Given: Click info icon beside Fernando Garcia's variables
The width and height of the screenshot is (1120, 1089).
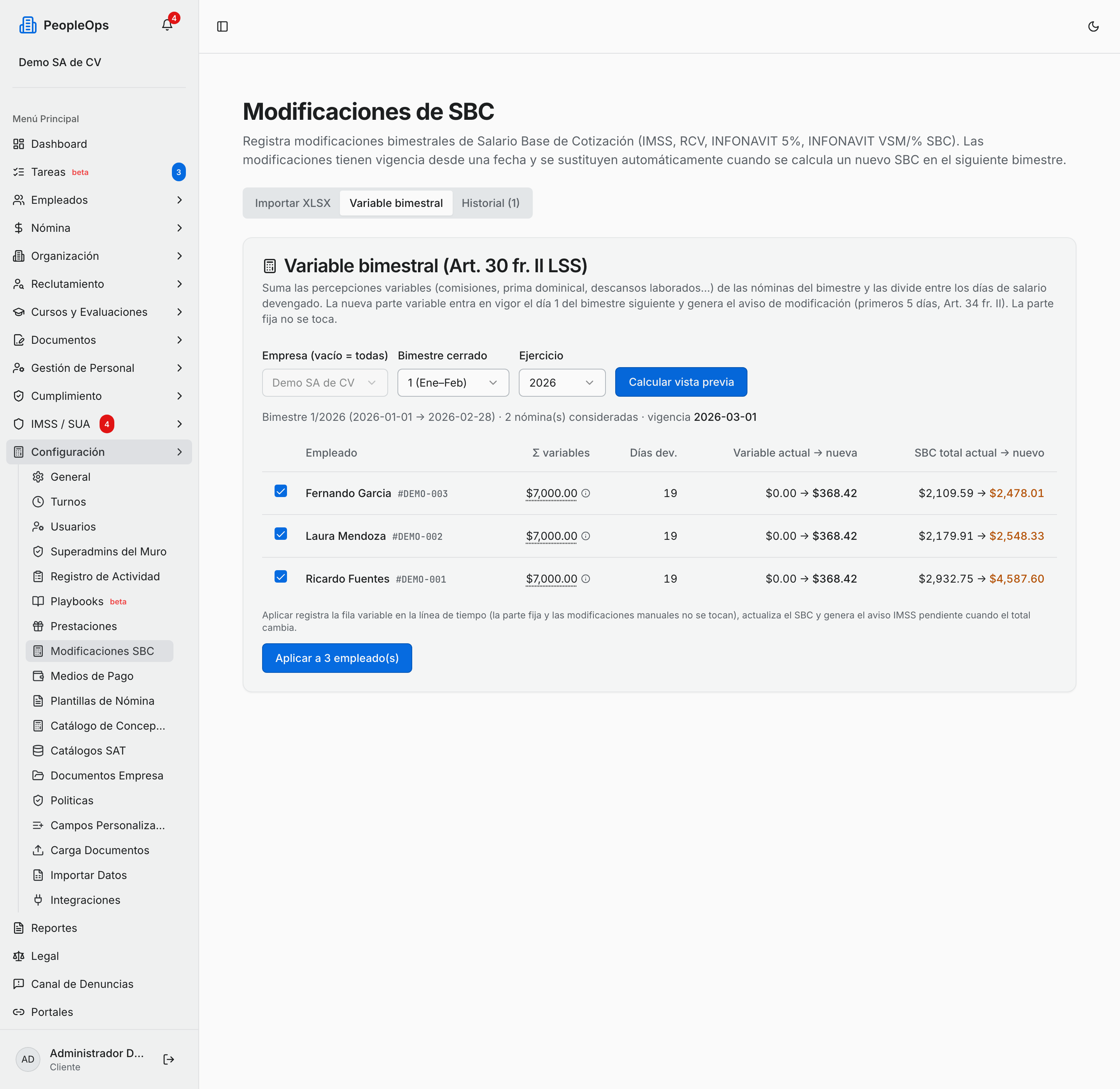Looking at the screenshot, I should (586, 493).
